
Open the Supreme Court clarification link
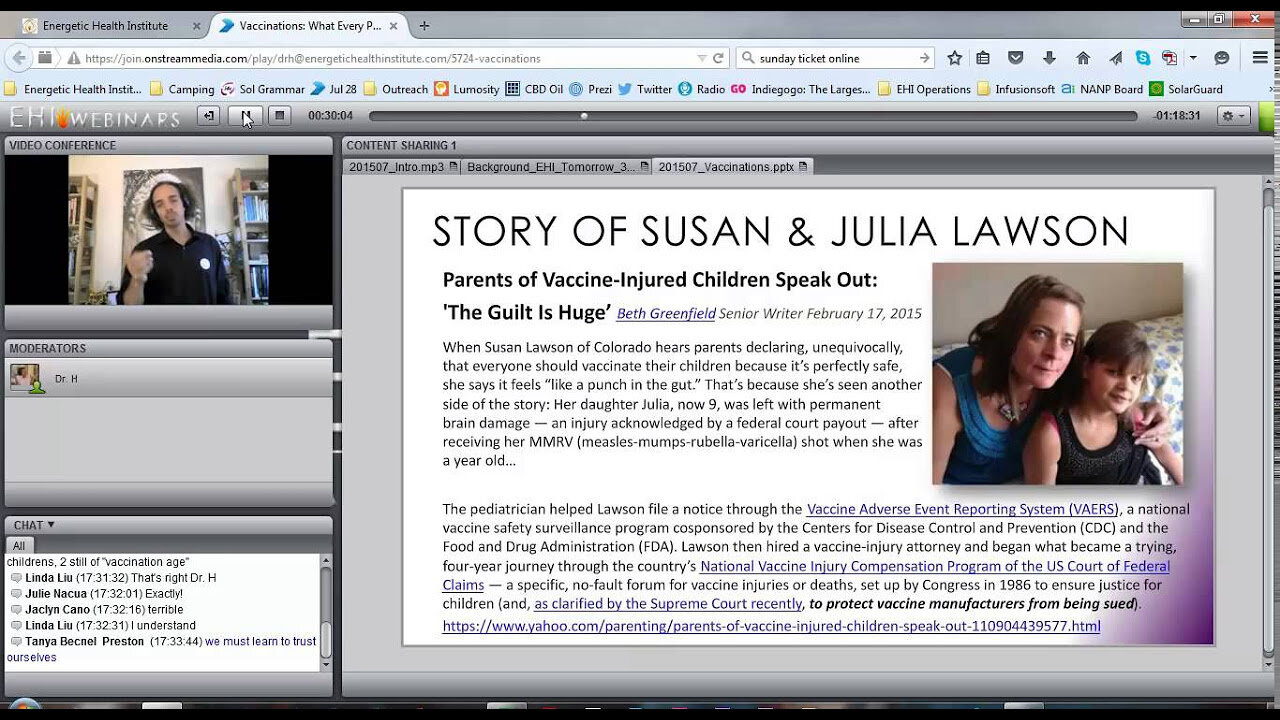(x=668, y=604)
